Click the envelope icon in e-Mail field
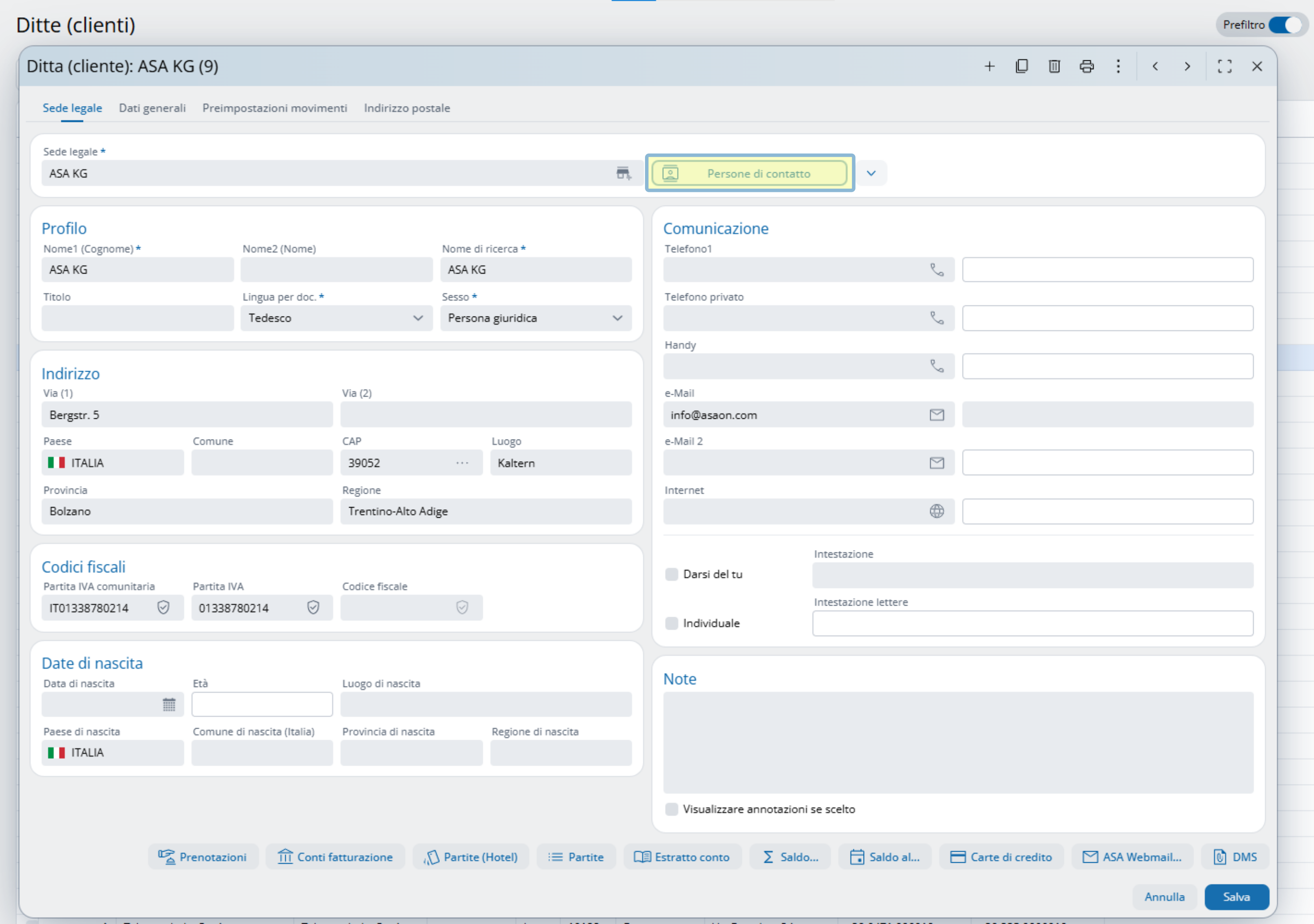The width and height of the screenshot is (1314, 924). (936, 415)
